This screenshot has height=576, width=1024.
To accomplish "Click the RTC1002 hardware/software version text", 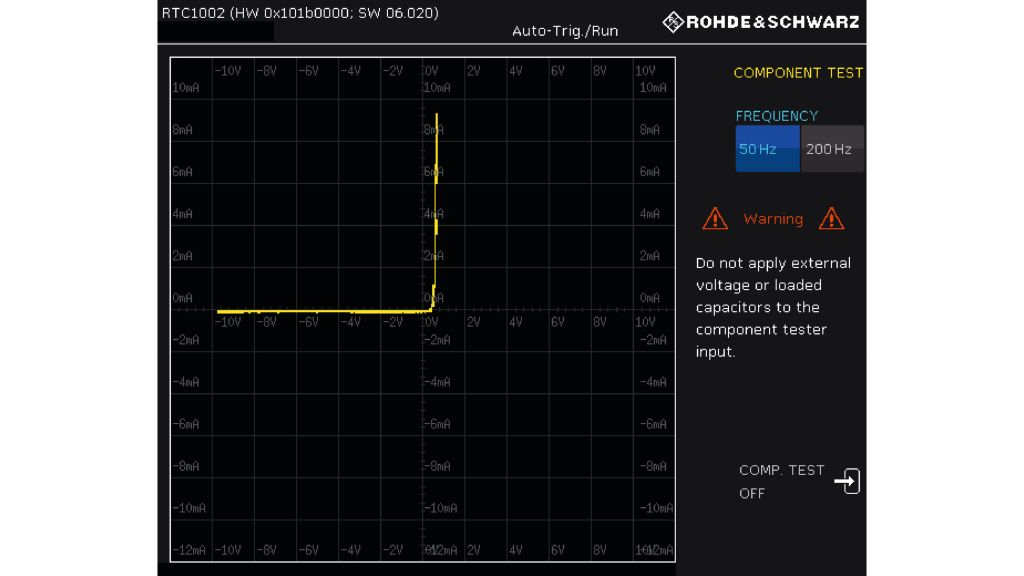I will [300, 13].
